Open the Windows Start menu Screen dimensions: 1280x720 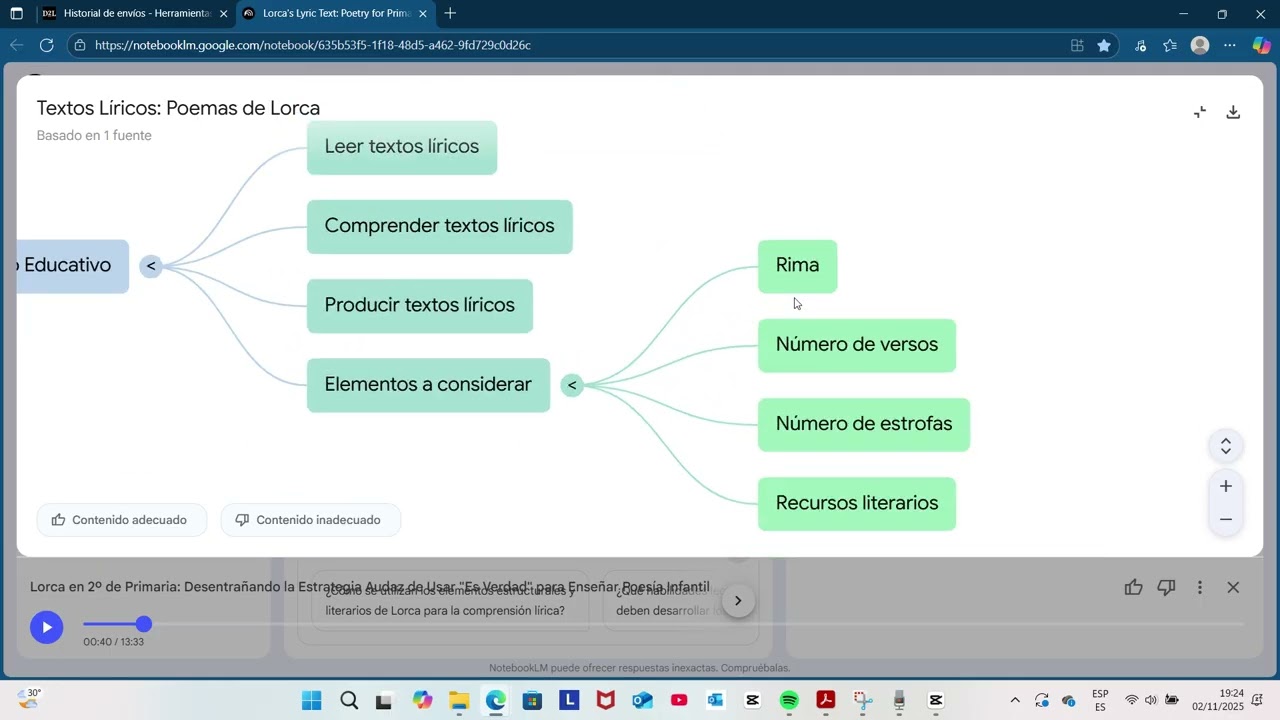312,700
